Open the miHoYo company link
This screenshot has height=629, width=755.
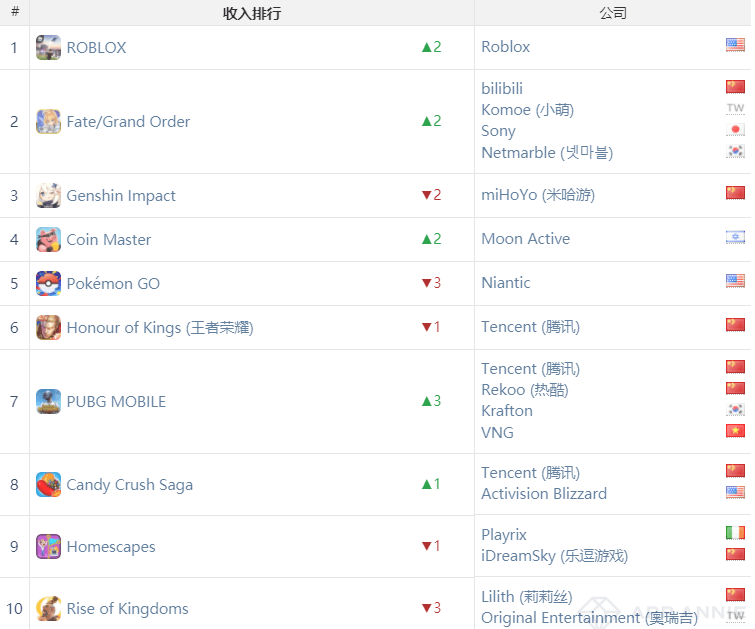537,195
